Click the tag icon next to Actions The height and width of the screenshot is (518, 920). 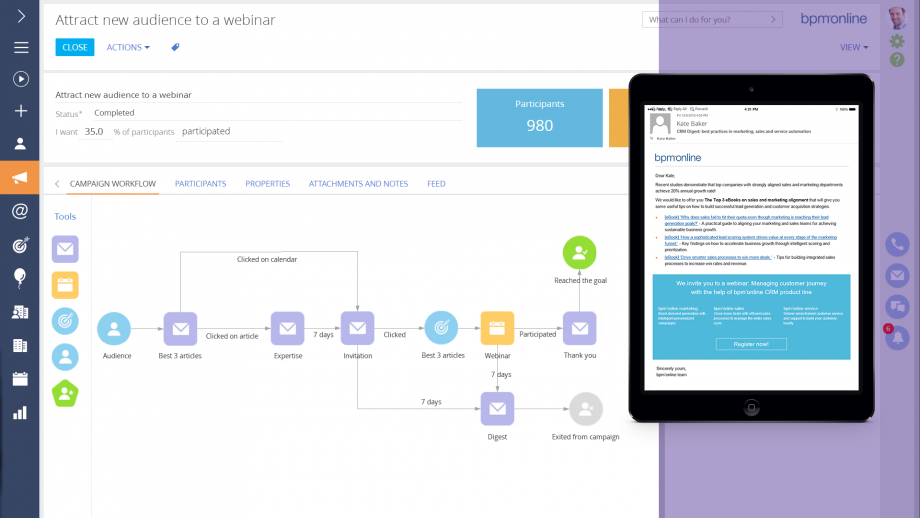coord(176,47)
